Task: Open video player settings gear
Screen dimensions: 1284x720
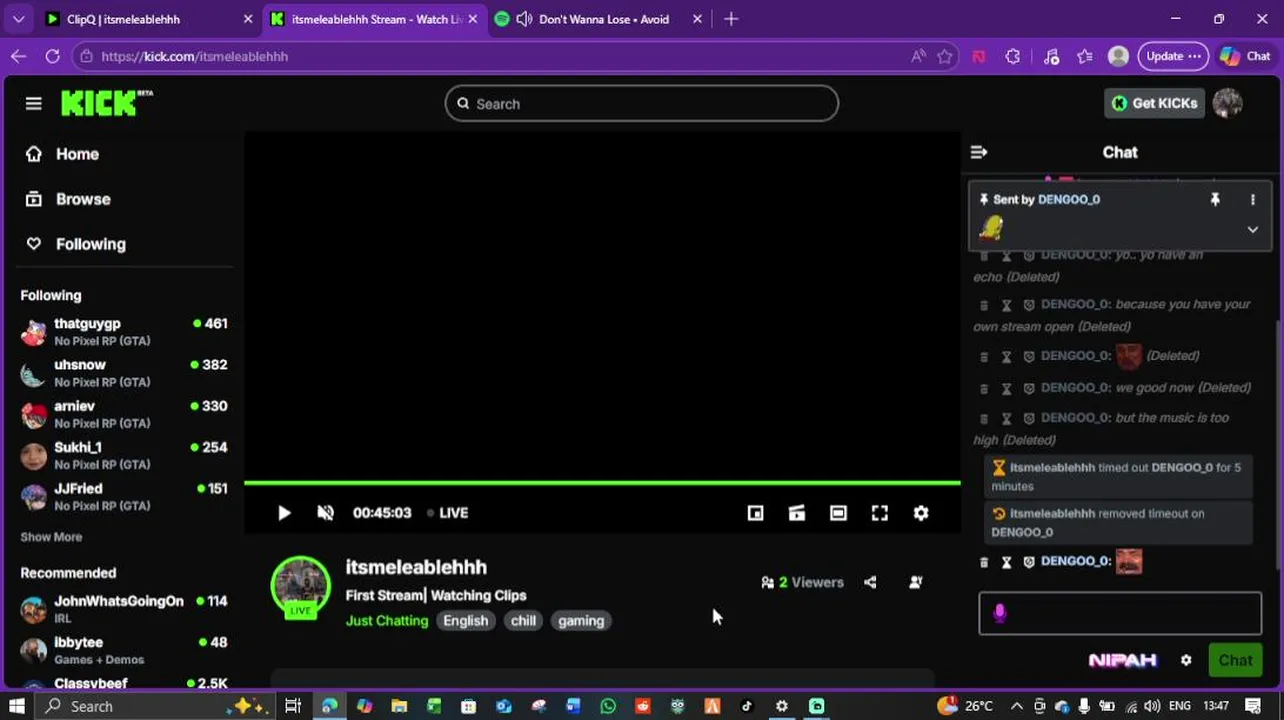Action: pyautogui.click(x=921, y=513)
